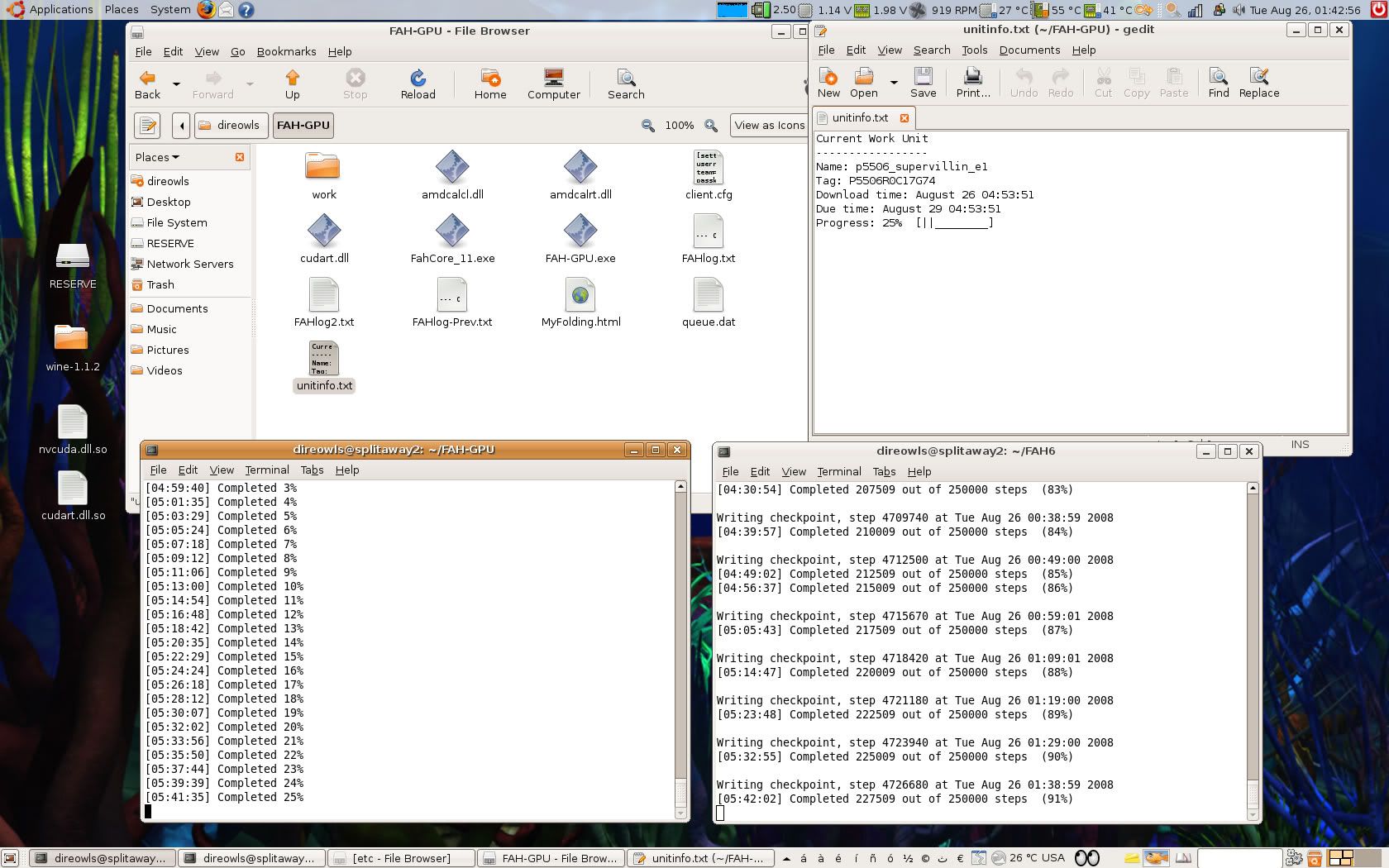Open Network Servers in sidebar
Viewport: 1389px width, 868px height.
pos(182,264)
